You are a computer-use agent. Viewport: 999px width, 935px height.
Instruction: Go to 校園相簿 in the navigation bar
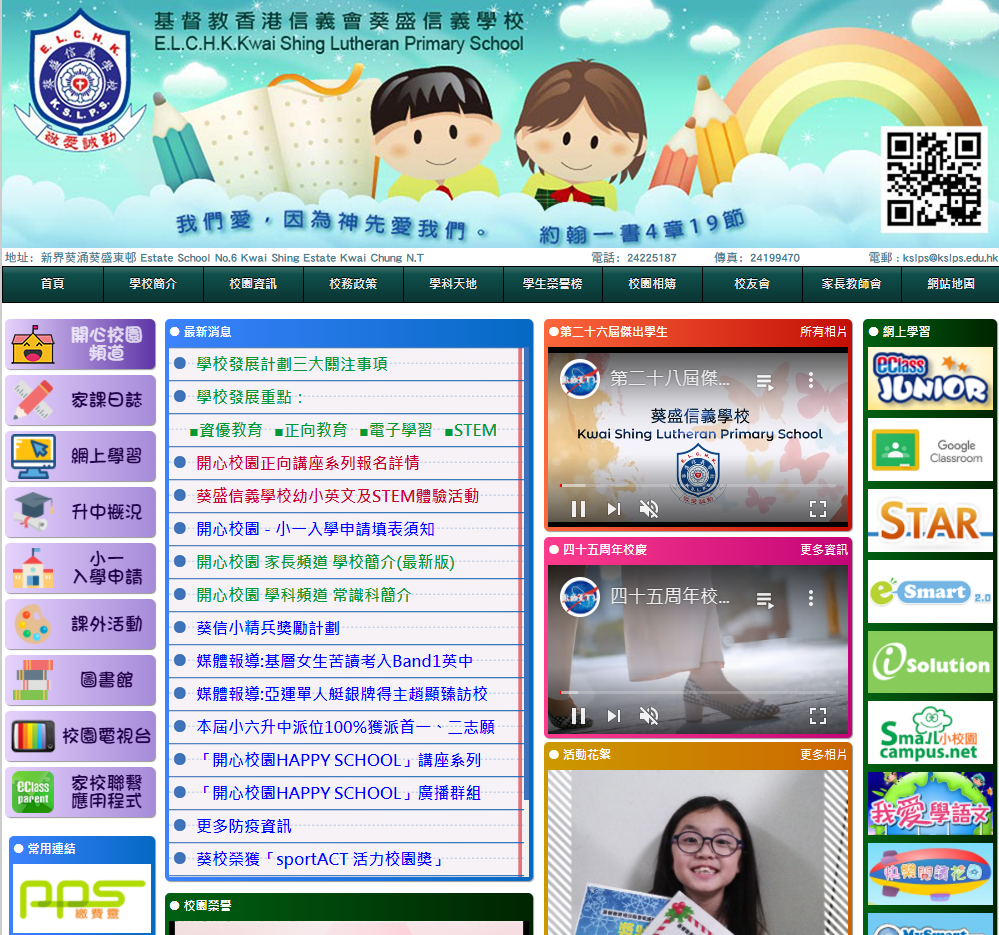point(652,284)
